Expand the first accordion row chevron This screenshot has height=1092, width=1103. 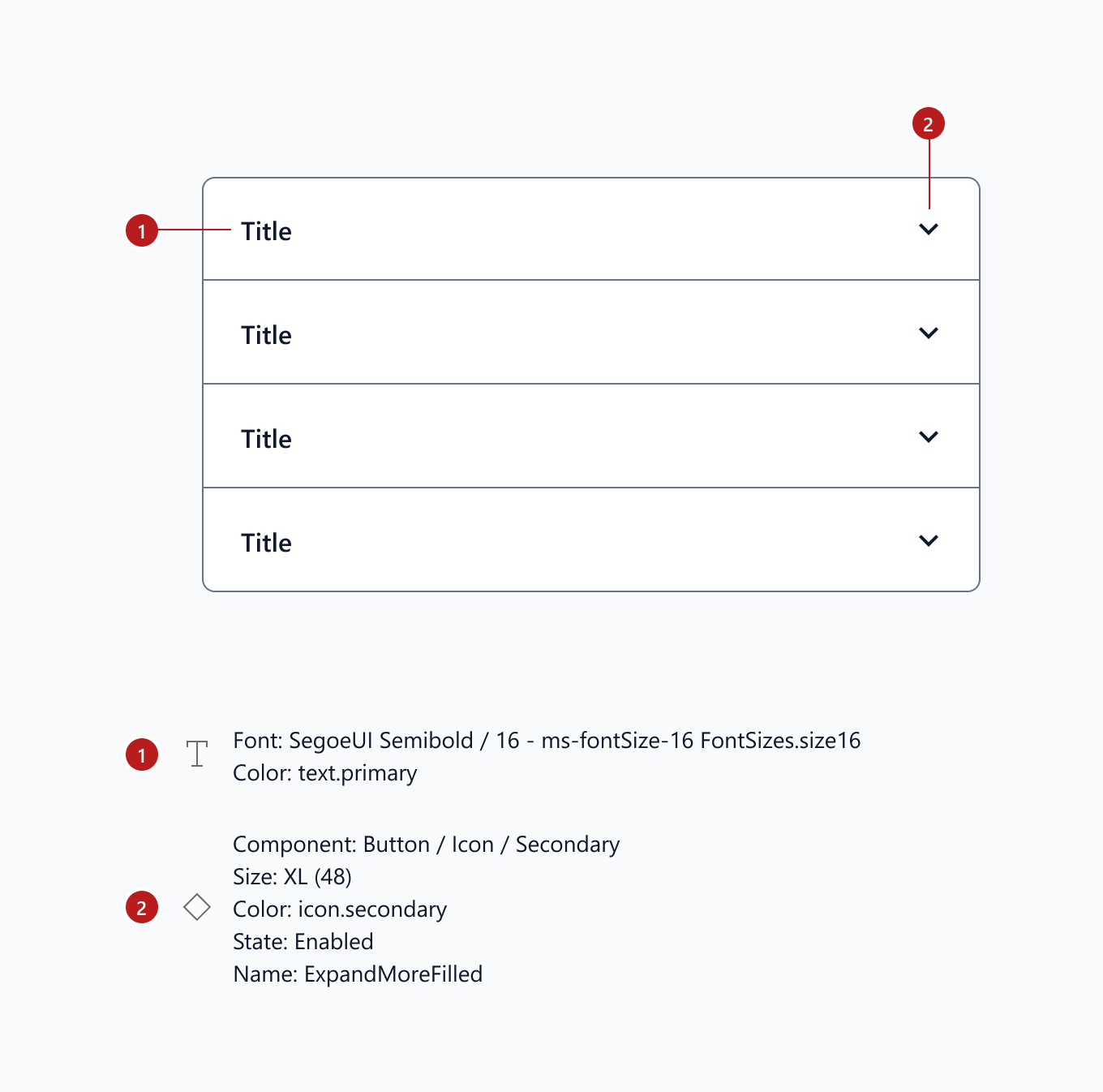click(929, 230)
